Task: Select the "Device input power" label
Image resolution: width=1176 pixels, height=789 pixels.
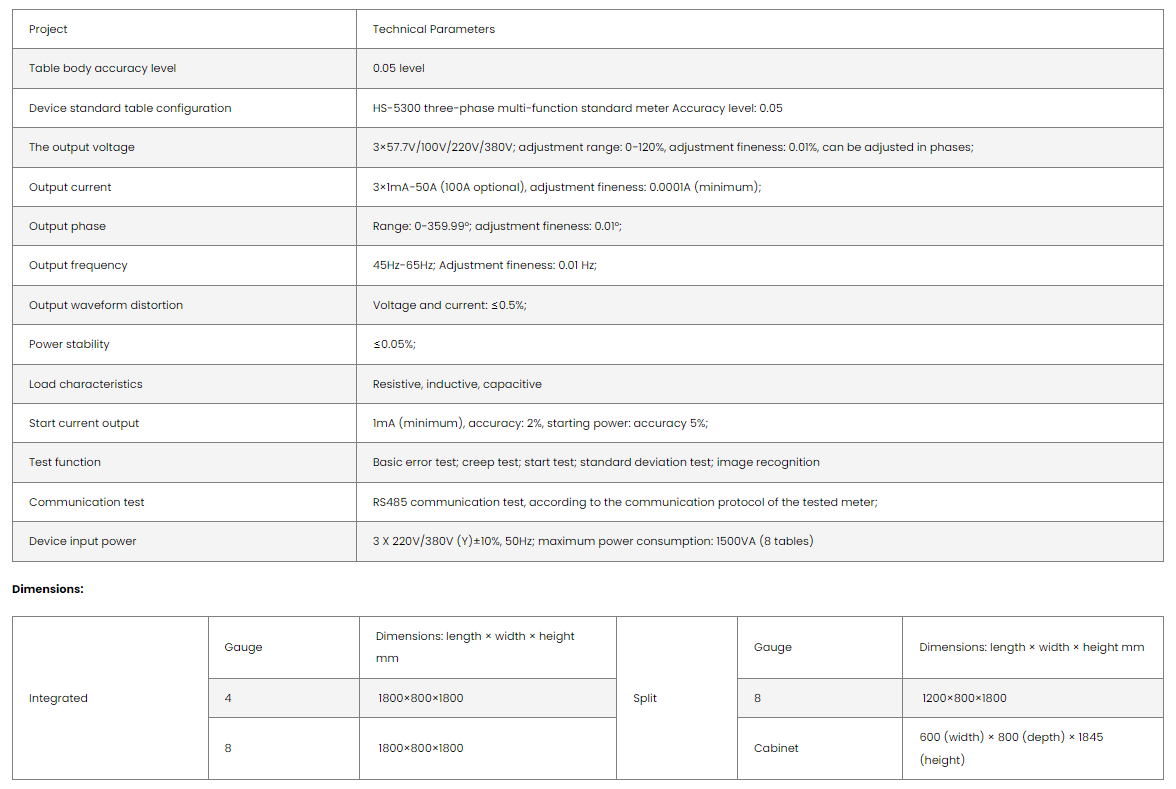Action: coord(82,541)
